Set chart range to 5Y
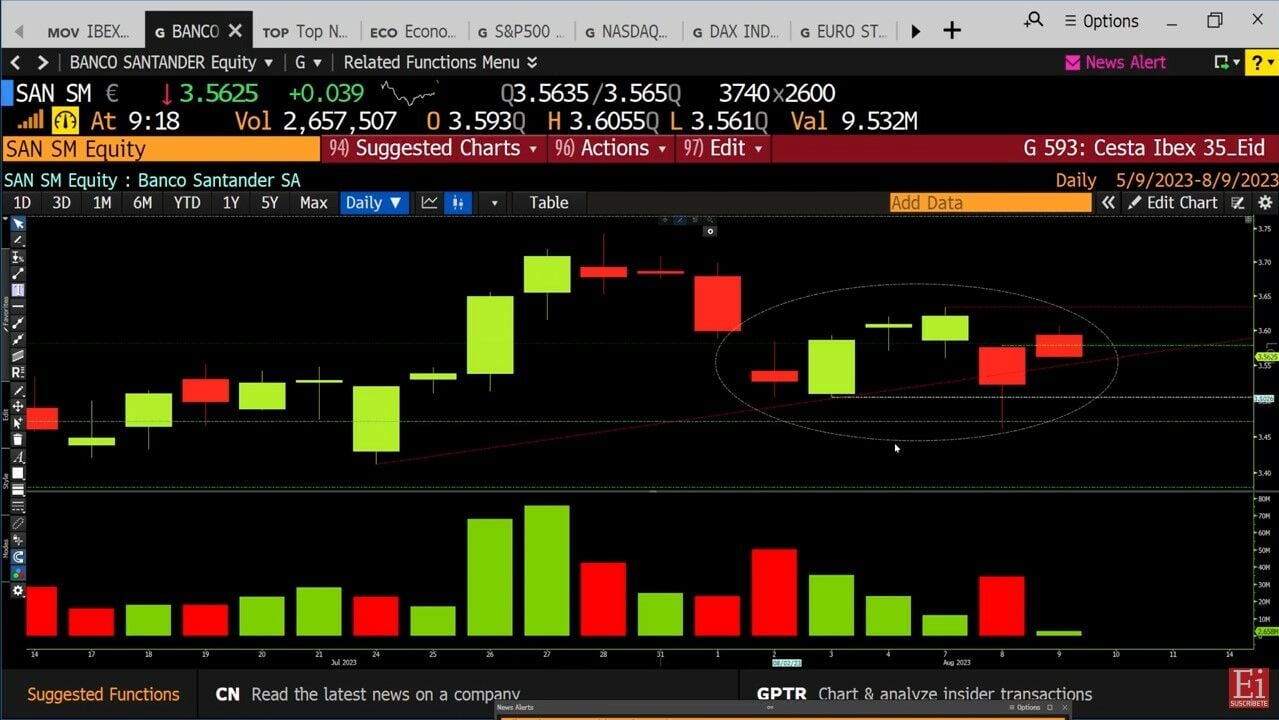The width and height of the screenshot is (1279, 720). point(270,202)
